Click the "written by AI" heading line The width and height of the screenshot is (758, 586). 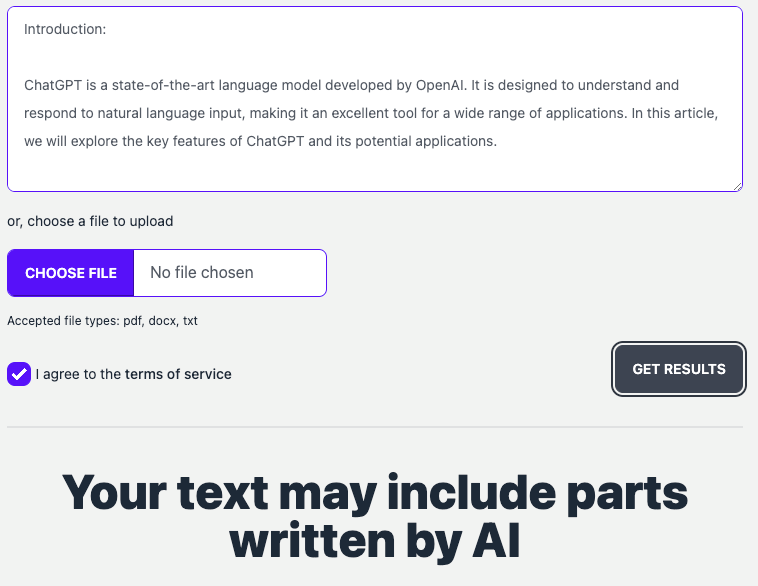click(x=375, y=540)
